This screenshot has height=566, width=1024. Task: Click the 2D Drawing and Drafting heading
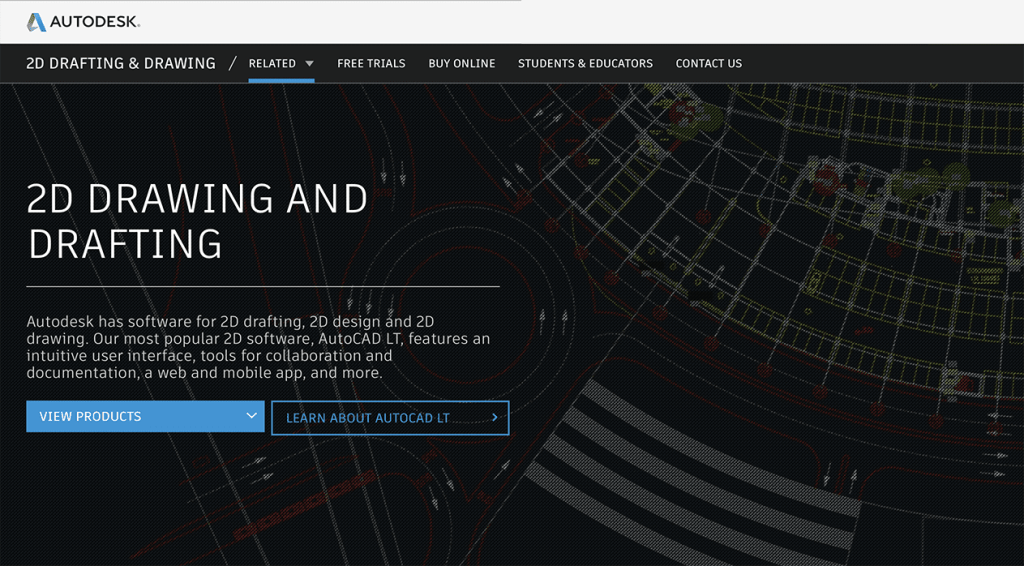tap(197, 221)
